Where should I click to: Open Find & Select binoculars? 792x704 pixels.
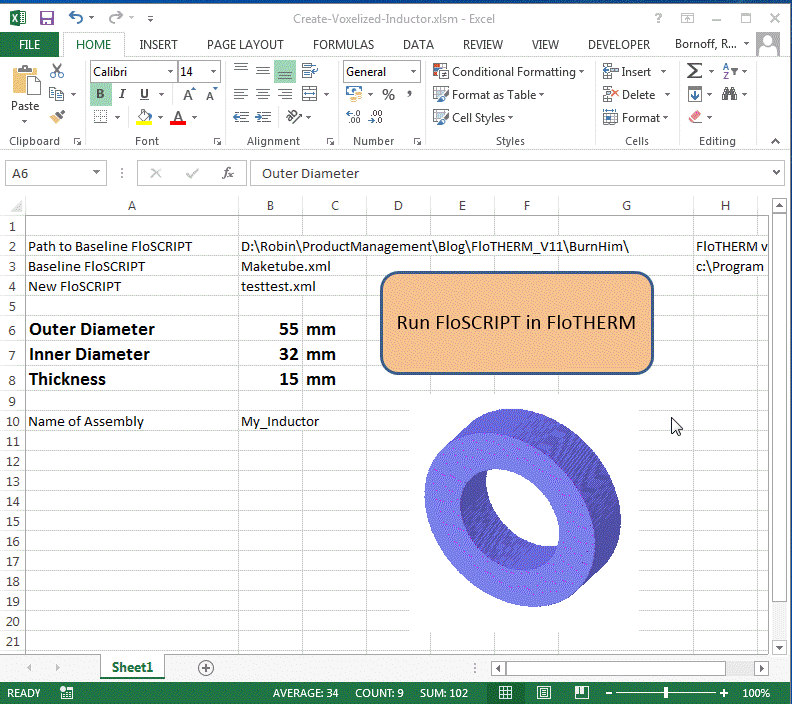coord(729,94)
